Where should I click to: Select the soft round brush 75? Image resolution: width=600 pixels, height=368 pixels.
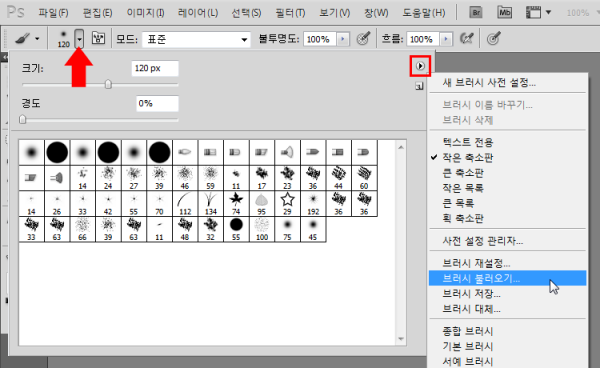[287, 229]
